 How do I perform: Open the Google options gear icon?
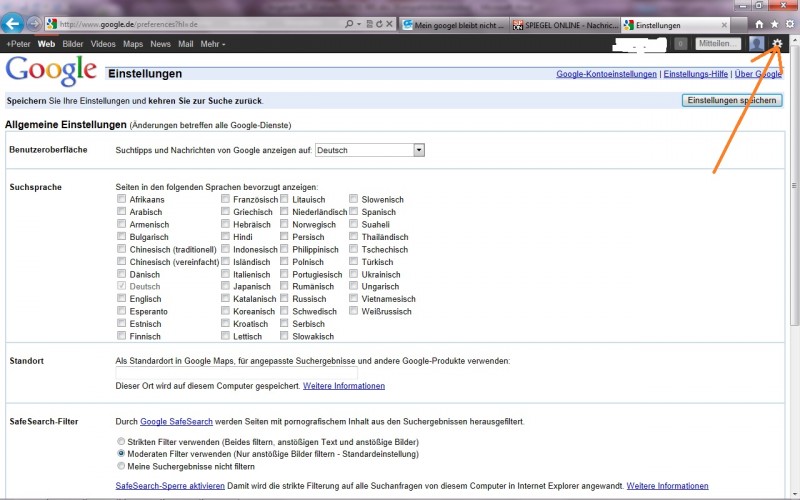coord(777,44)
